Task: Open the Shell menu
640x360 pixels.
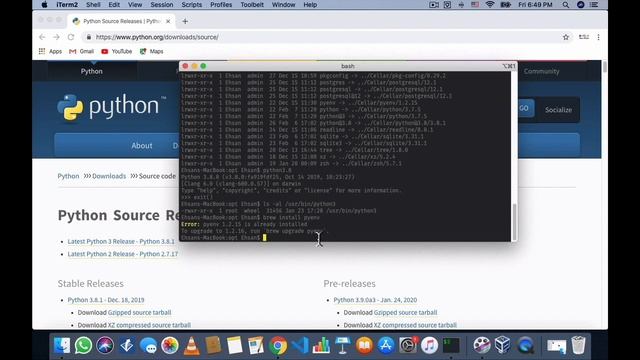Action: [93, 5]
